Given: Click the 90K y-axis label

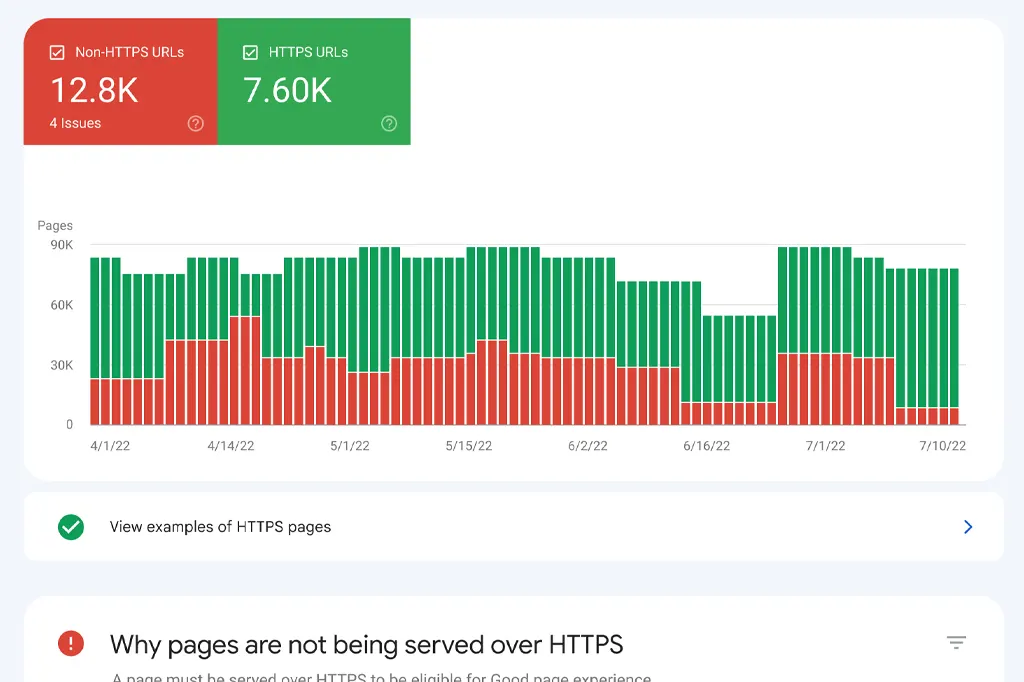Looking at the screenshot, I should tap(62, 245).
